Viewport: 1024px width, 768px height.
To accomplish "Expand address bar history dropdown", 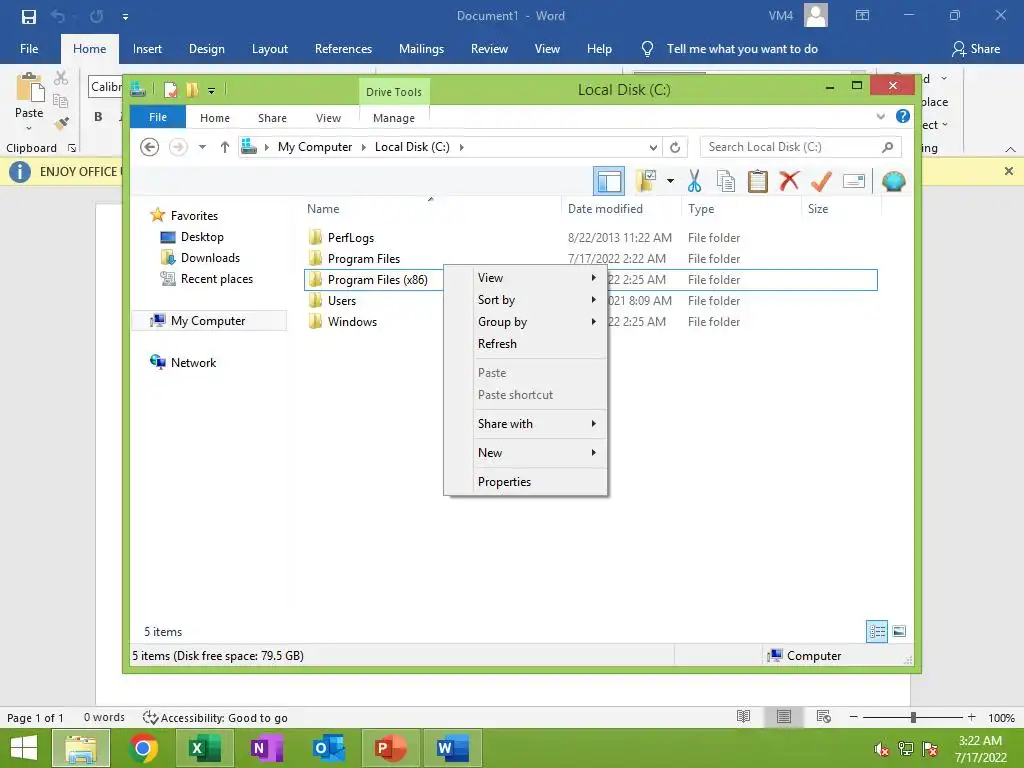I will [x=653, y=147].
